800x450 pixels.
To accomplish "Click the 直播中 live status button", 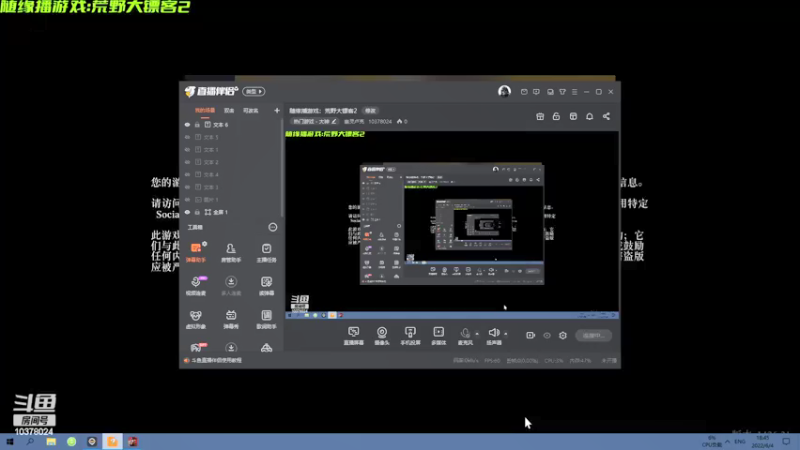I will pyautogui.click(x=593, y=335).
